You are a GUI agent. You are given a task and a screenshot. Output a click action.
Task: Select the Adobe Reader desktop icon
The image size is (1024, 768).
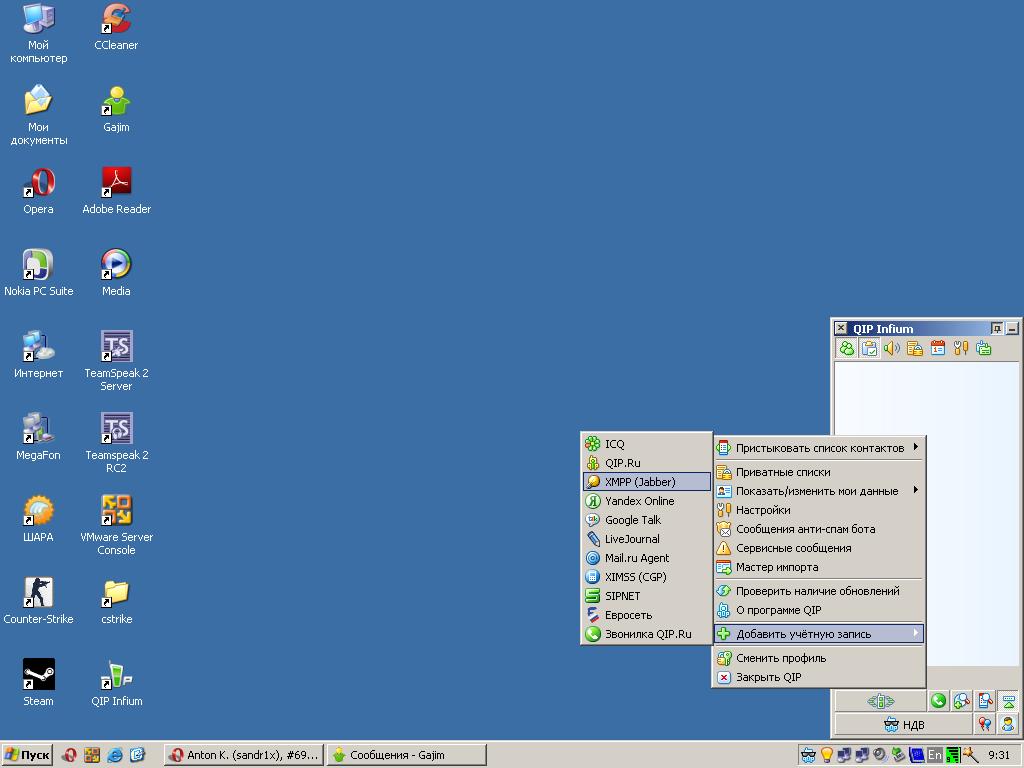coord(116,191)
